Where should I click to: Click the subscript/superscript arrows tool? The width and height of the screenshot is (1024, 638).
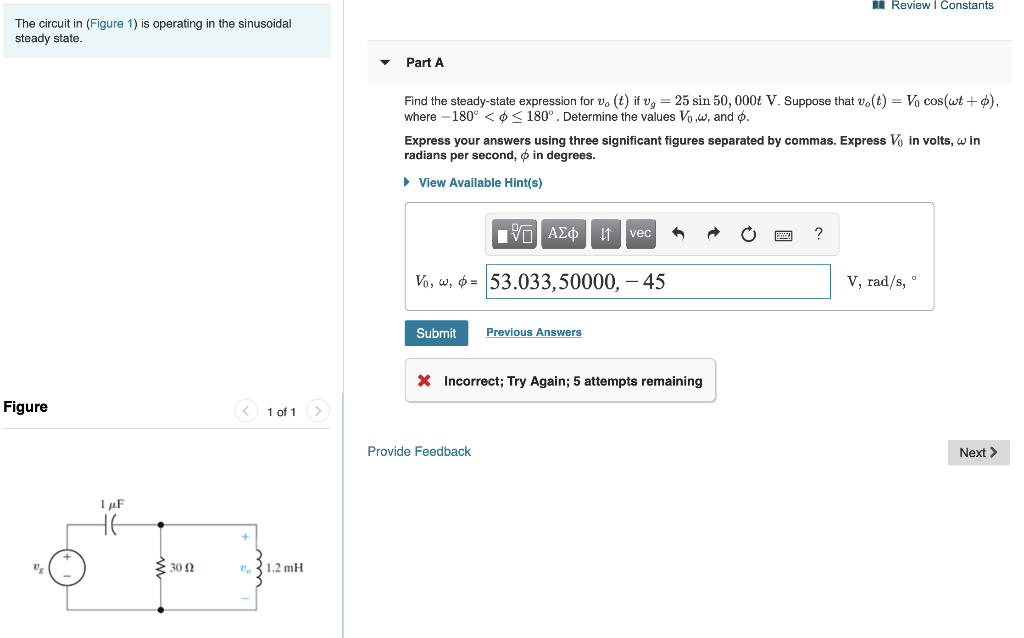coord(605,234)
